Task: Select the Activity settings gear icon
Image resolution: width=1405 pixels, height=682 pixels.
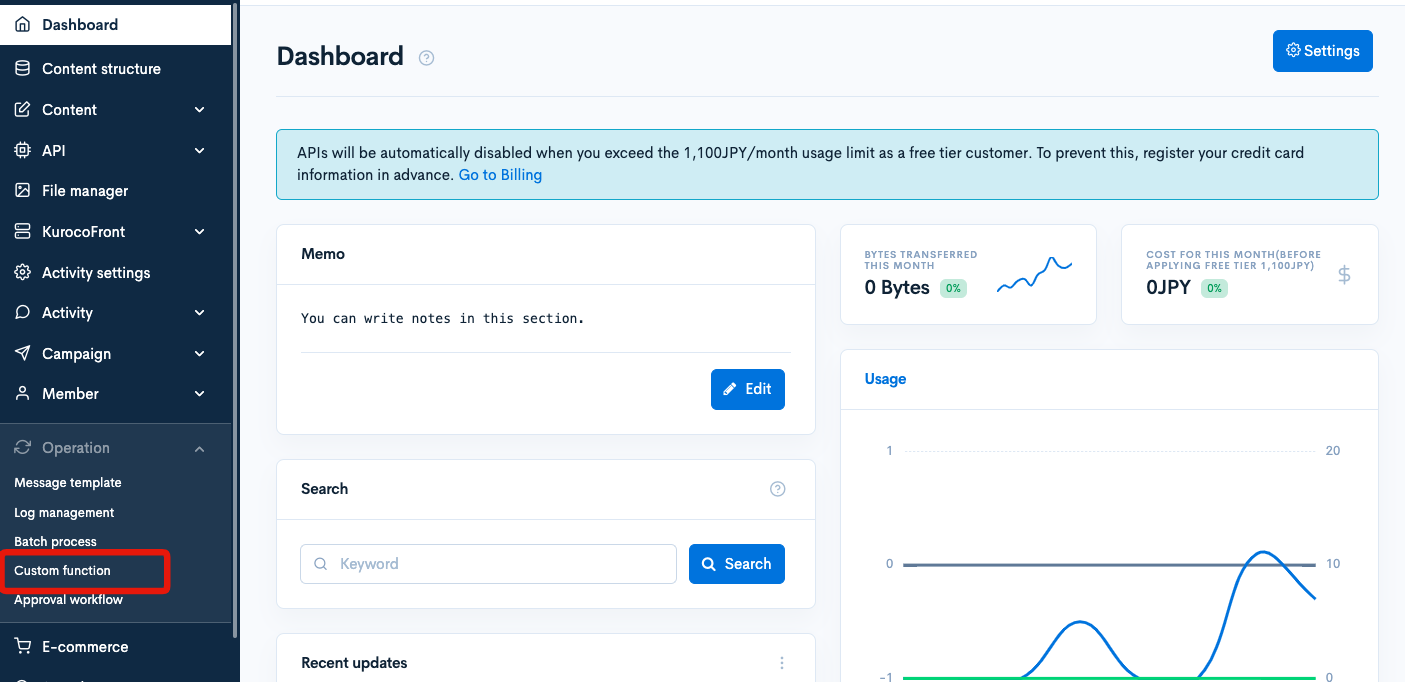Action: point(22,272)
